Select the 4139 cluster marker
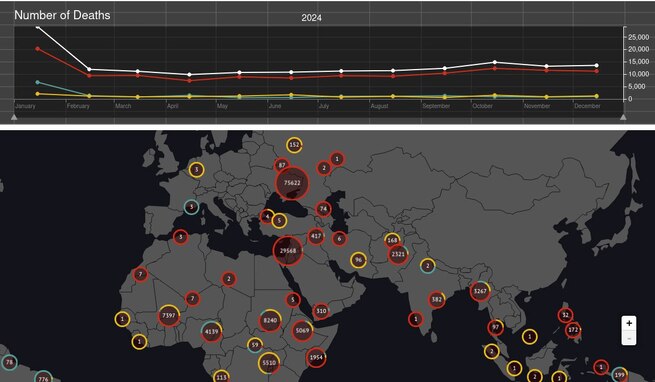The height and width of the screenshot is (382, 655). [x=211, y=332]
